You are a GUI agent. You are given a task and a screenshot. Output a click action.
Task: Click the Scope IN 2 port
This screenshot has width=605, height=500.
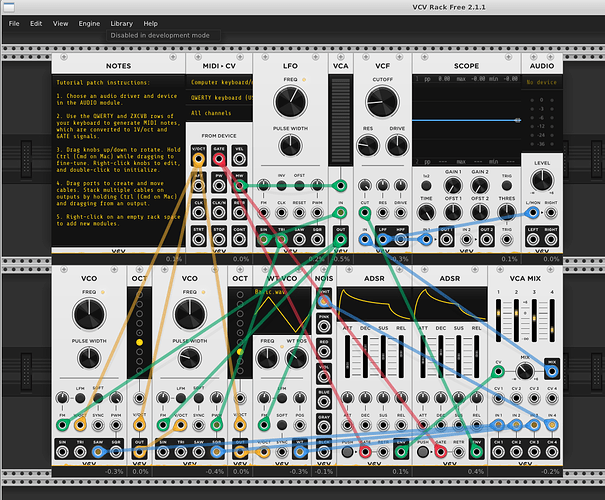[x=466, y=239]
